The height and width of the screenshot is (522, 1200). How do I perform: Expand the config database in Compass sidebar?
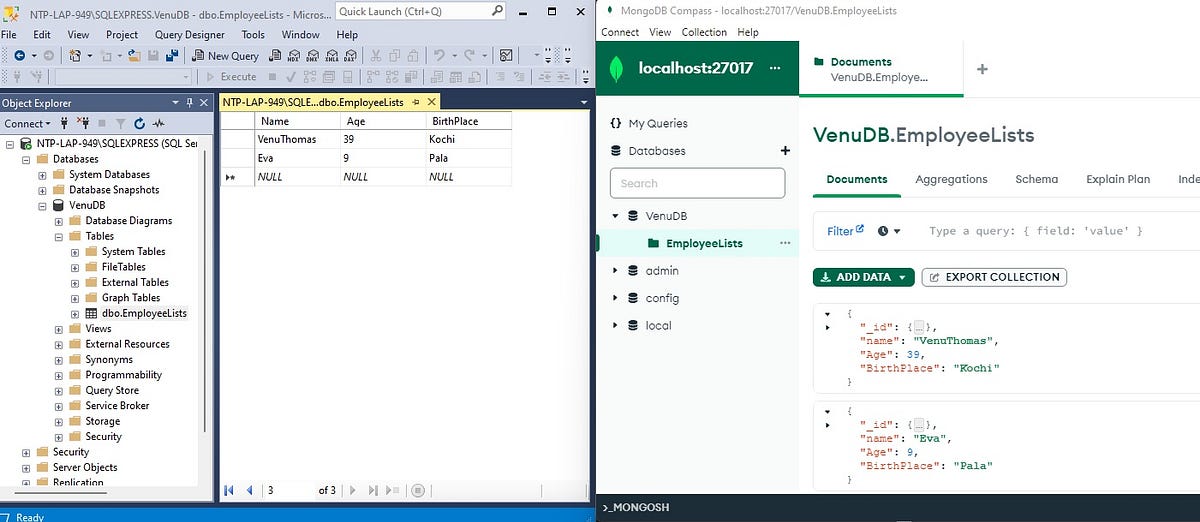coord(615,298)
